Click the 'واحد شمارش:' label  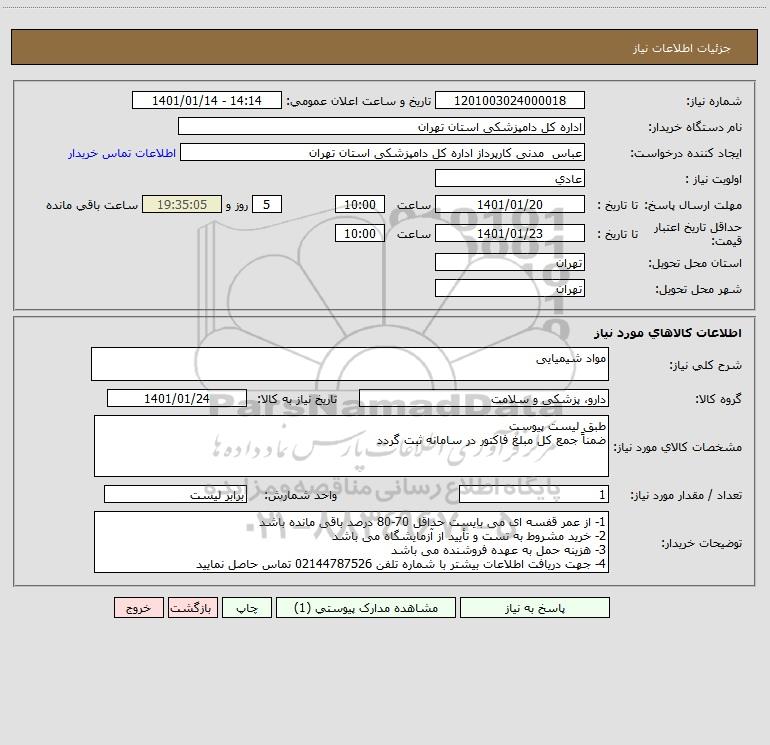coord(301,495)
